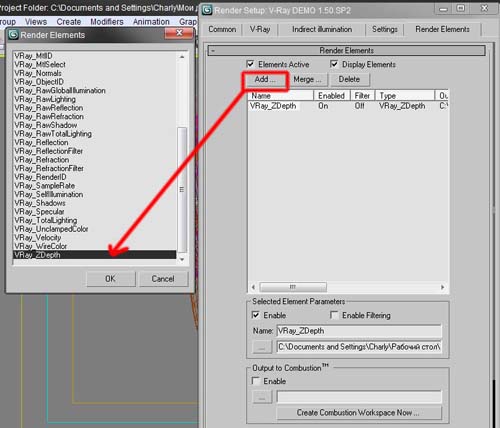
Task: Toggle the Elements Active checkbox
Action: coord(250,64)
